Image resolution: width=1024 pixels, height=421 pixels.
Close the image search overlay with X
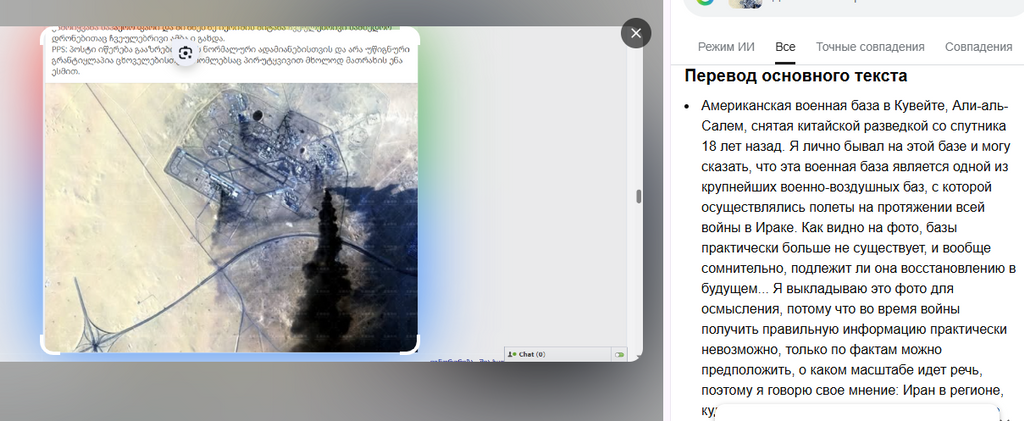pos(635,33)
